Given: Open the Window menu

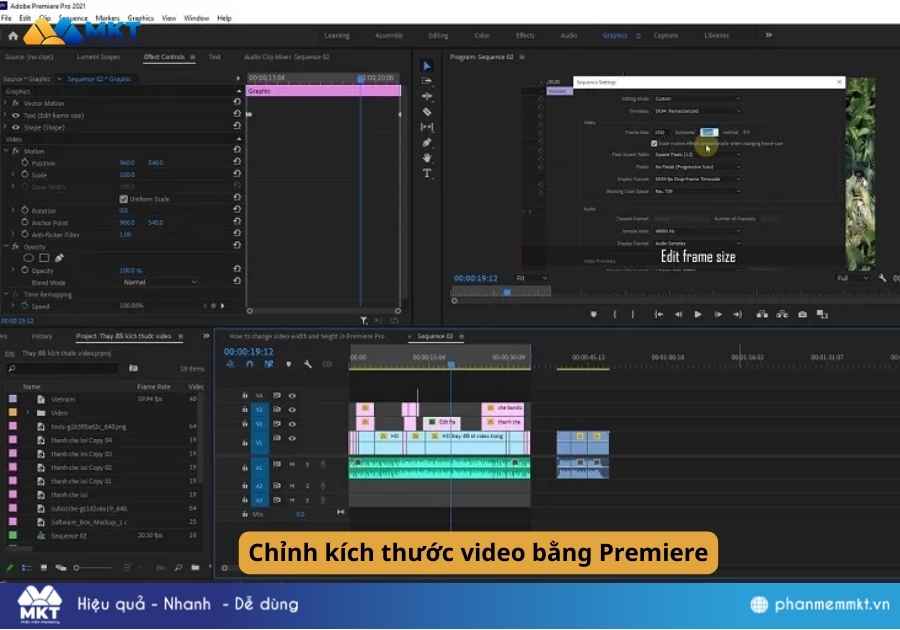Looking at the screenshot, I should (196, 18).
